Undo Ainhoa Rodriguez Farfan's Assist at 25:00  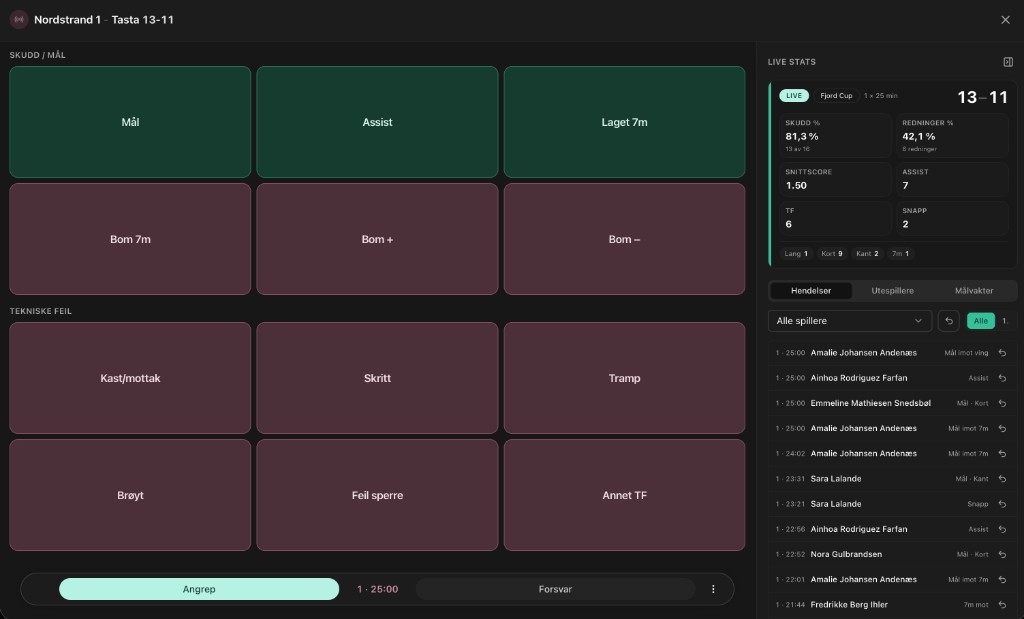(x=1002, y=378)
